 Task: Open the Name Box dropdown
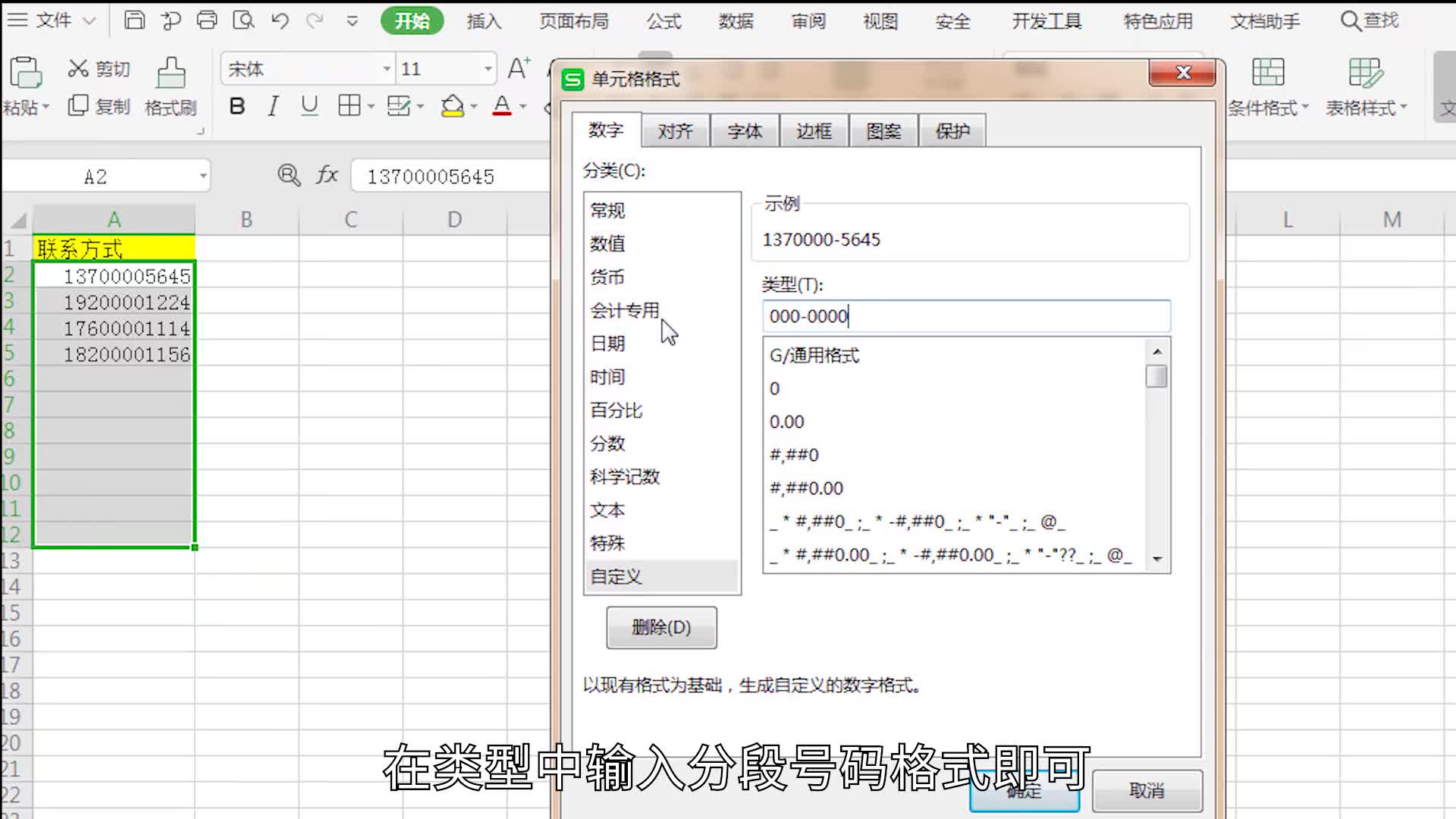tap(203, 176)
